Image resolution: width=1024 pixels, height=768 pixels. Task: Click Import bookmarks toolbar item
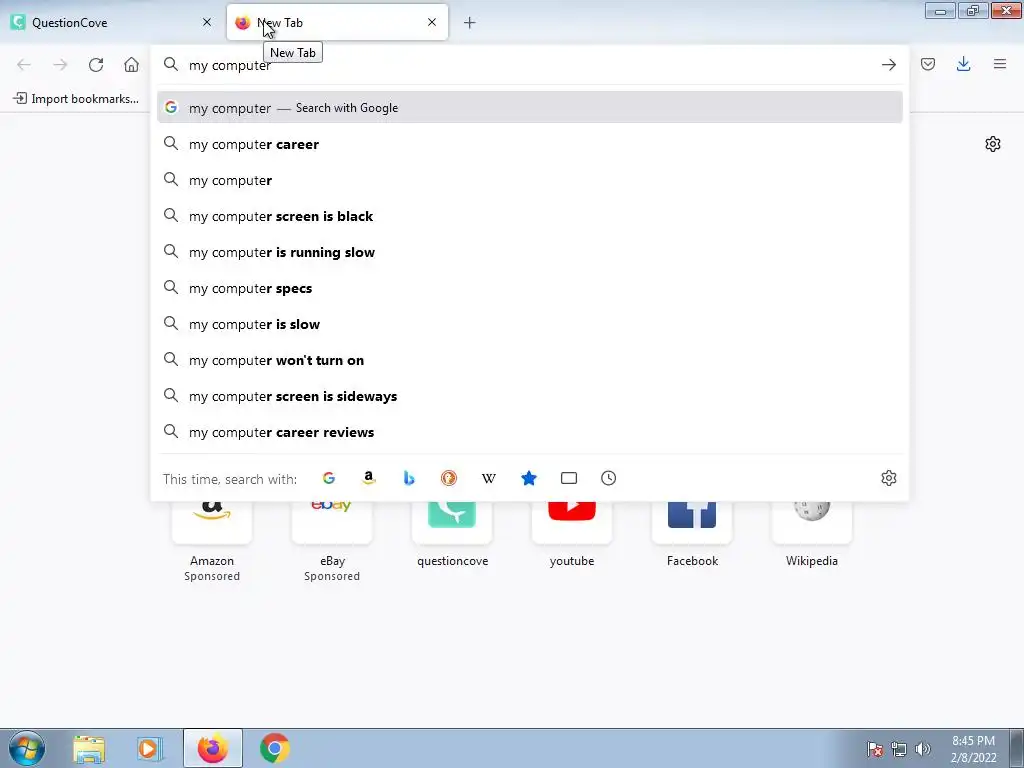click(76, 99)
